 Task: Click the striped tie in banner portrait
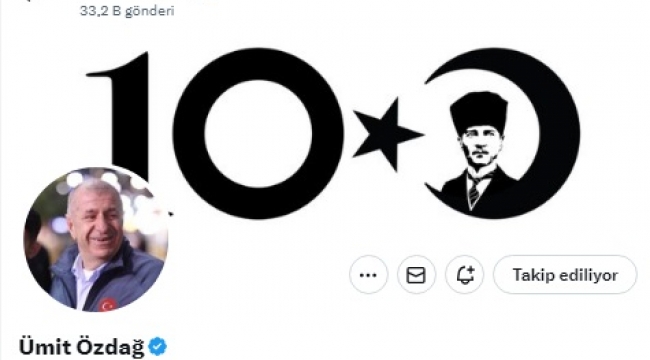(x=474, y=192)
